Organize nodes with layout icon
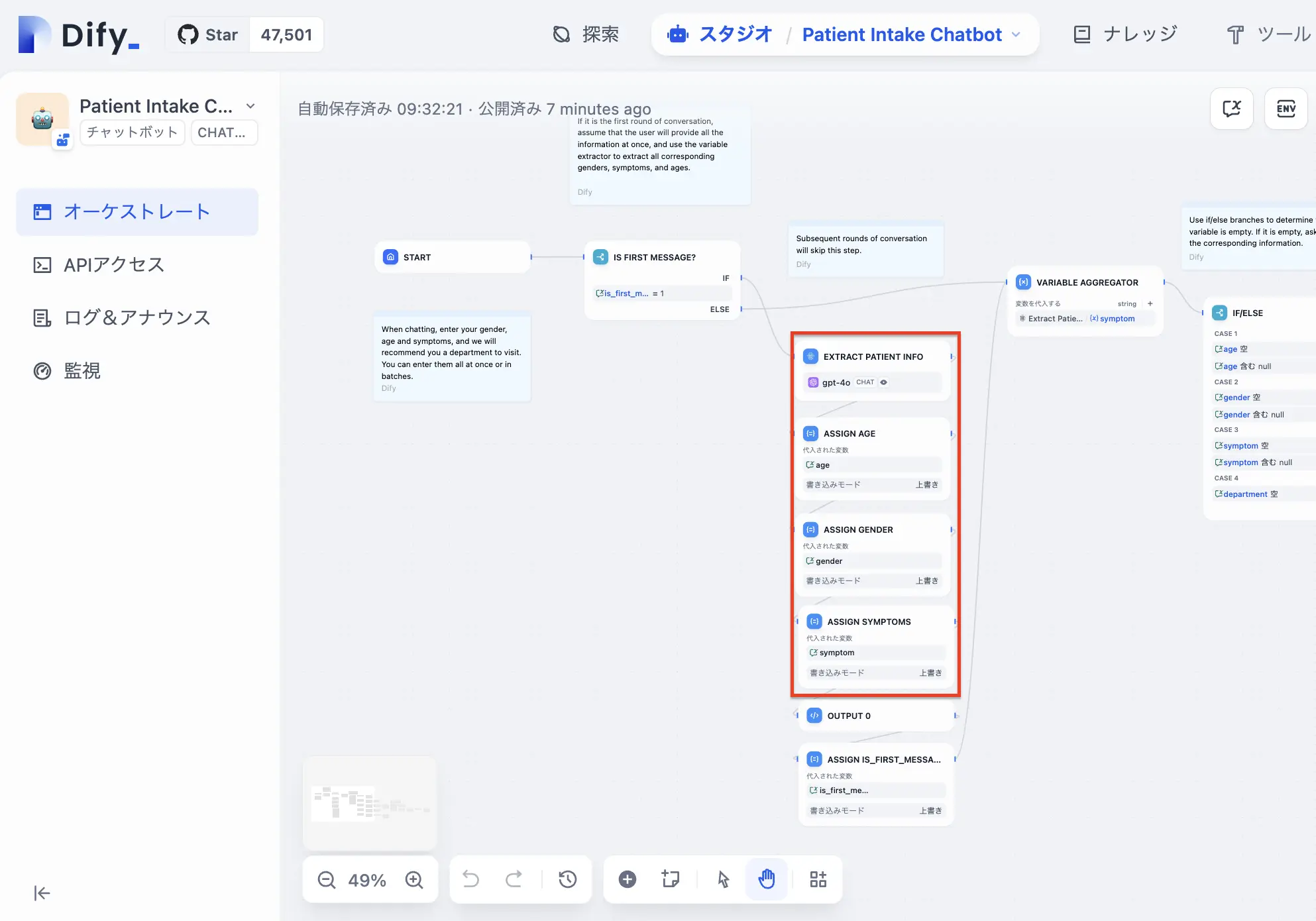Viewport: 1316px width, 921px height. tap(818, 879)
